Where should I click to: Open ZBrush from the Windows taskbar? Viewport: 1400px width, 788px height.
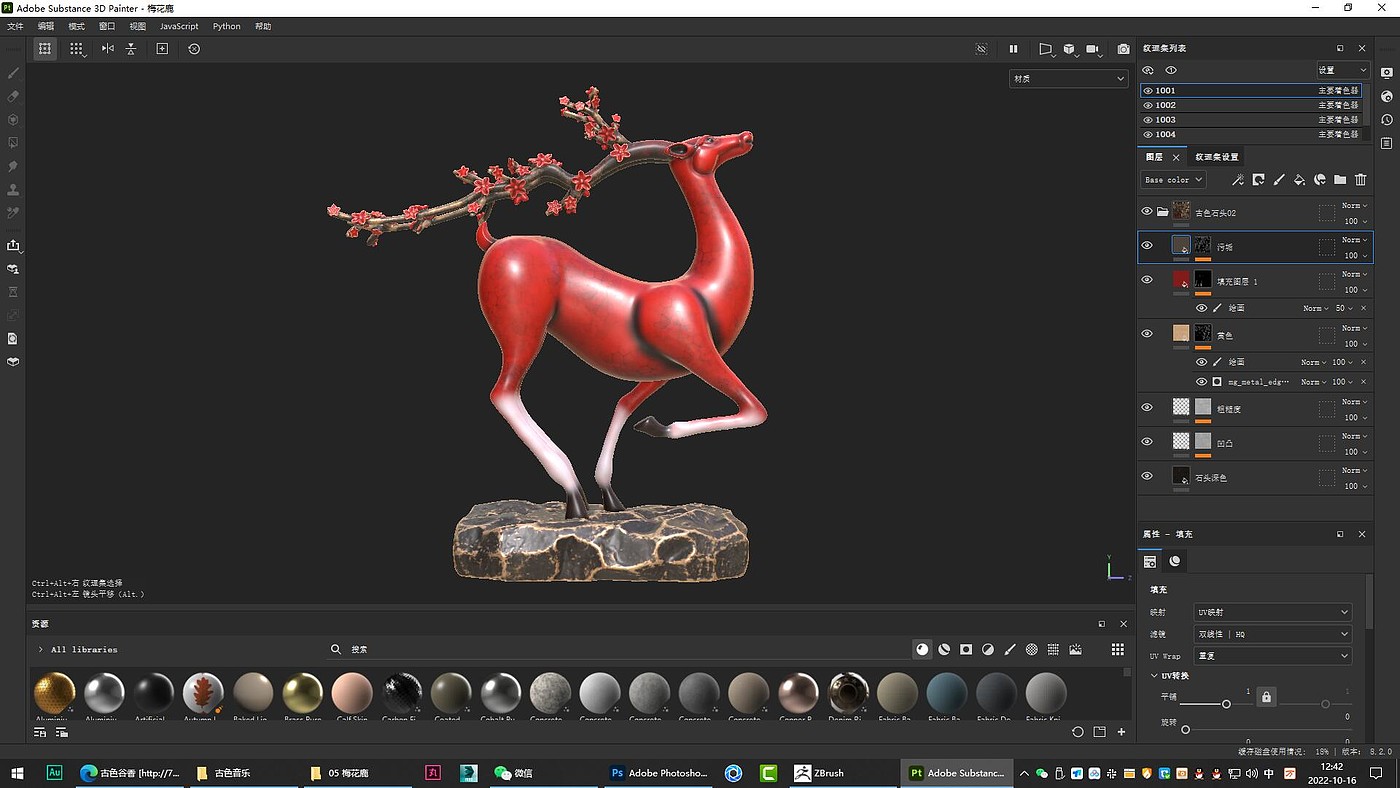click(820, 773)
